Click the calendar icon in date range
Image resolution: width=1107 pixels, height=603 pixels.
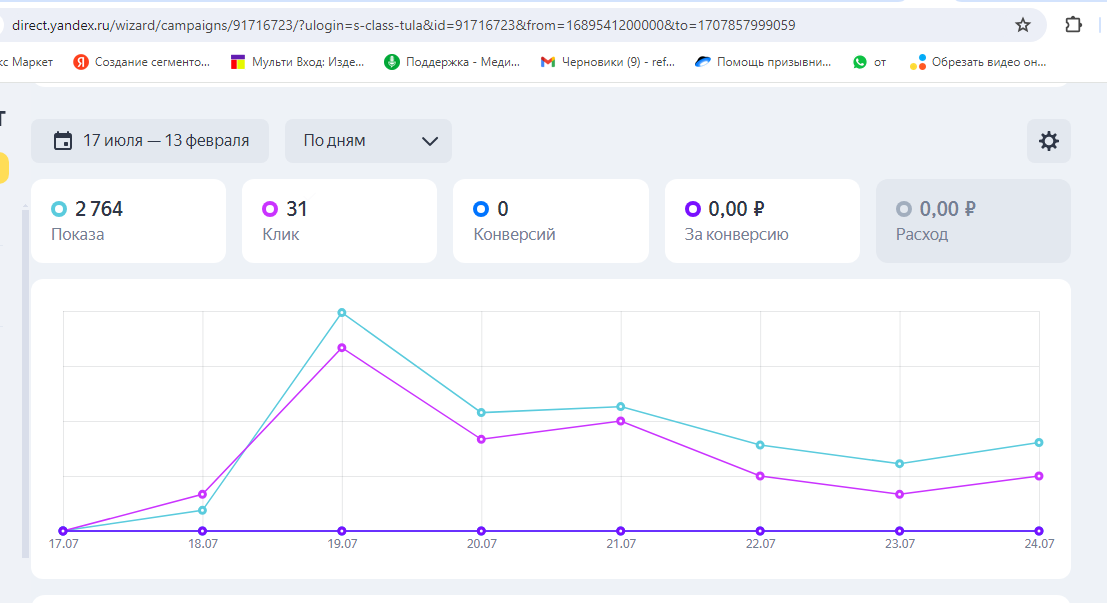pos(63,141)
